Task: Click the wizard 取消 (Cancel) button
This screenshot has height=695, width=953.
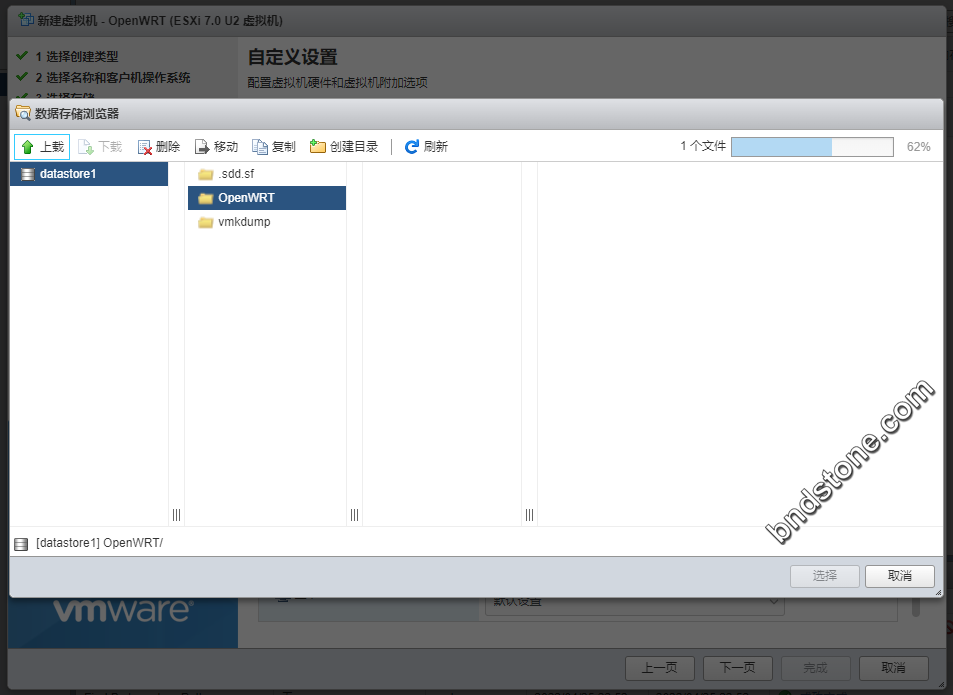Action: (893, 668)
